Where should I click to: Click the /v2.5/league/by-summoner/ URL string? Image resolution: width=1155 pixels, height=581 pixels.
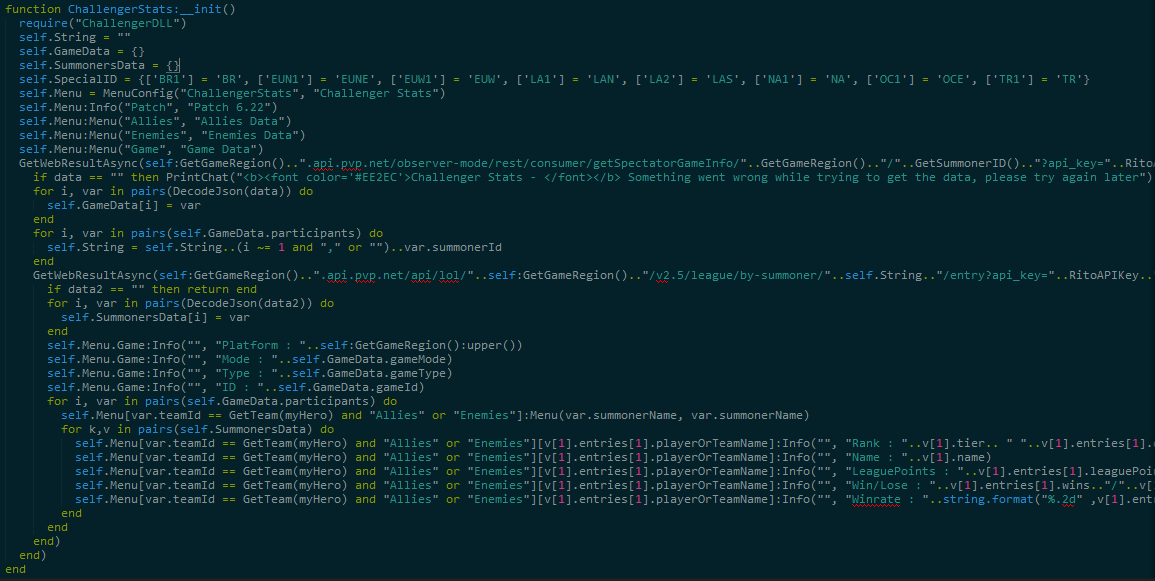(736, 275)
